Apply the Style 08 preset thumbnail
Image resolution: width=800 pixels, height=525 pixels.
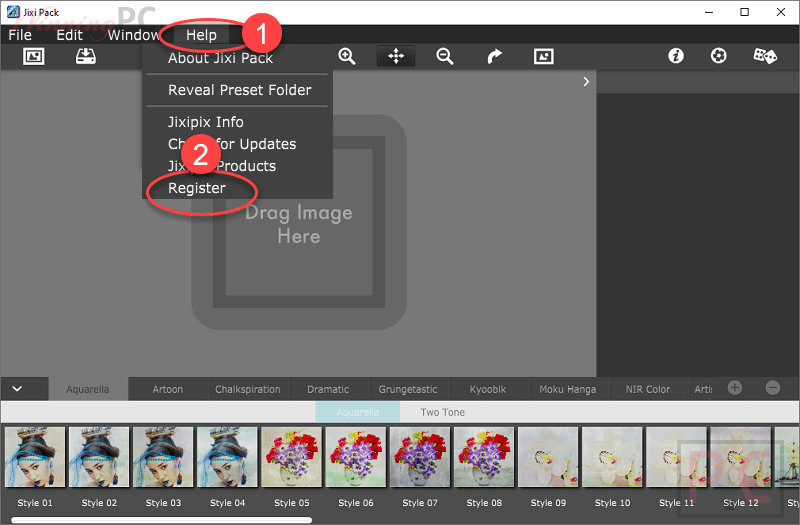[x=484, y=457]
